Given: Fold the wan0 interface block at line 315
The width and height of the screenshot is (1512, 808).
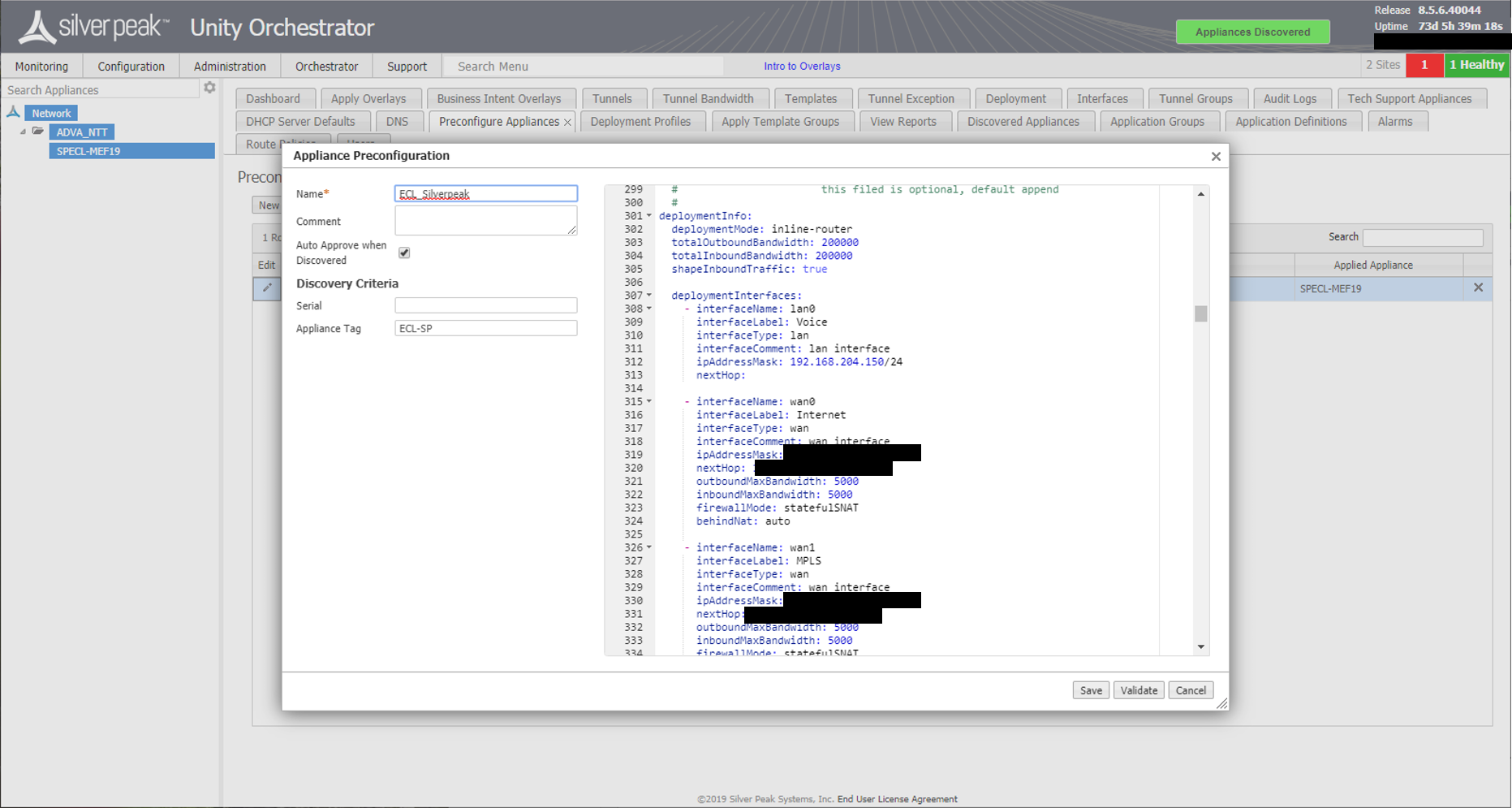Looking at the screenshot, I should [649, 401].
